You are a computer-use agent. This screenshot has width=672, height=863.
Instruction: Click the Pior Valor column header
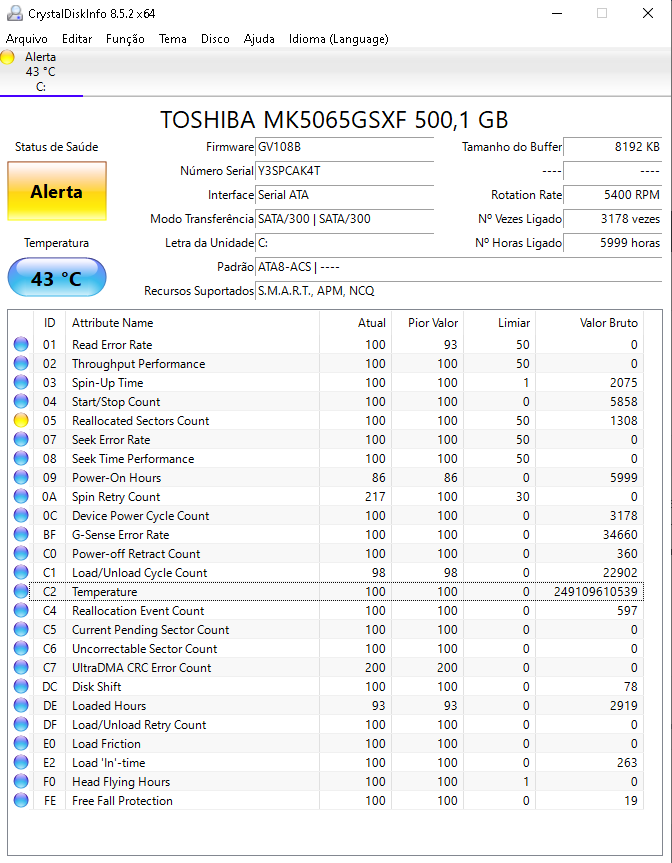pyautogui.click(x=427, y=323)
